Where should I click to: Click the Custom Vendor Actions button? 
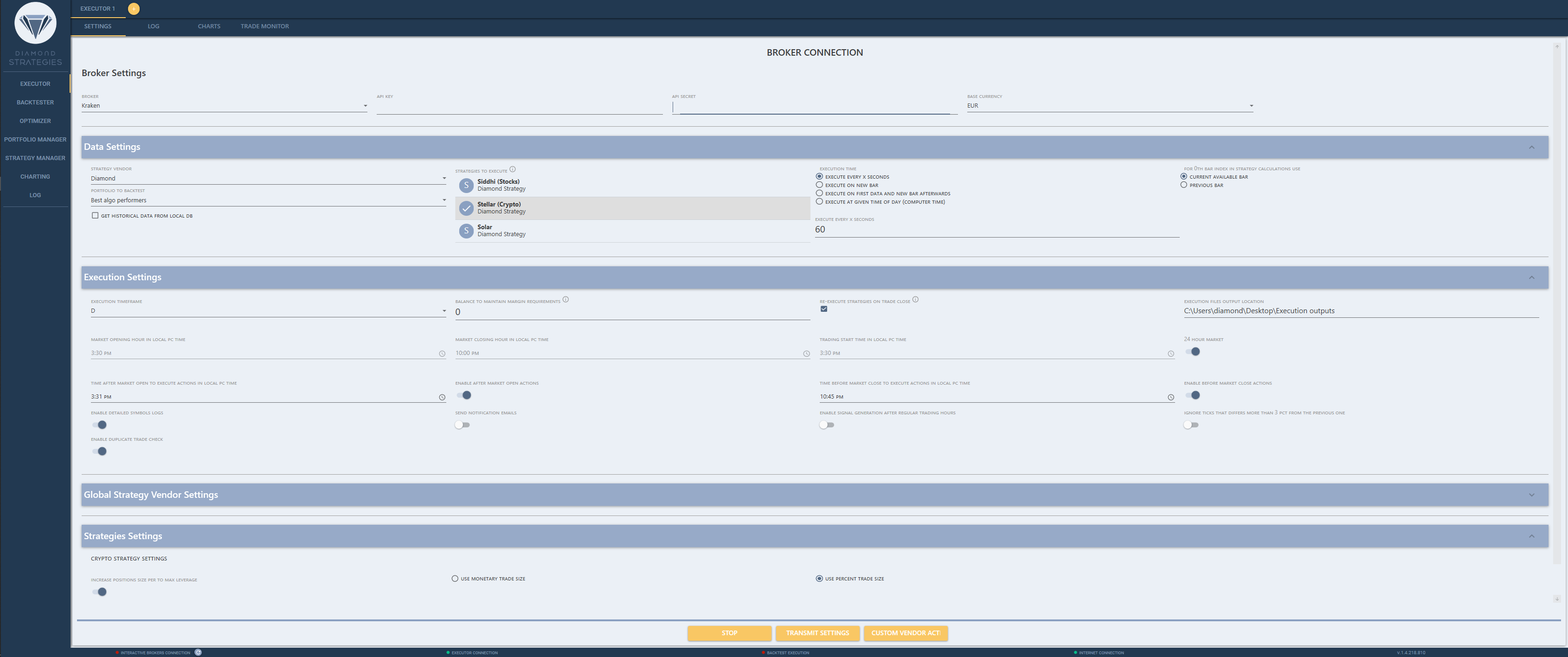(906, 633)
